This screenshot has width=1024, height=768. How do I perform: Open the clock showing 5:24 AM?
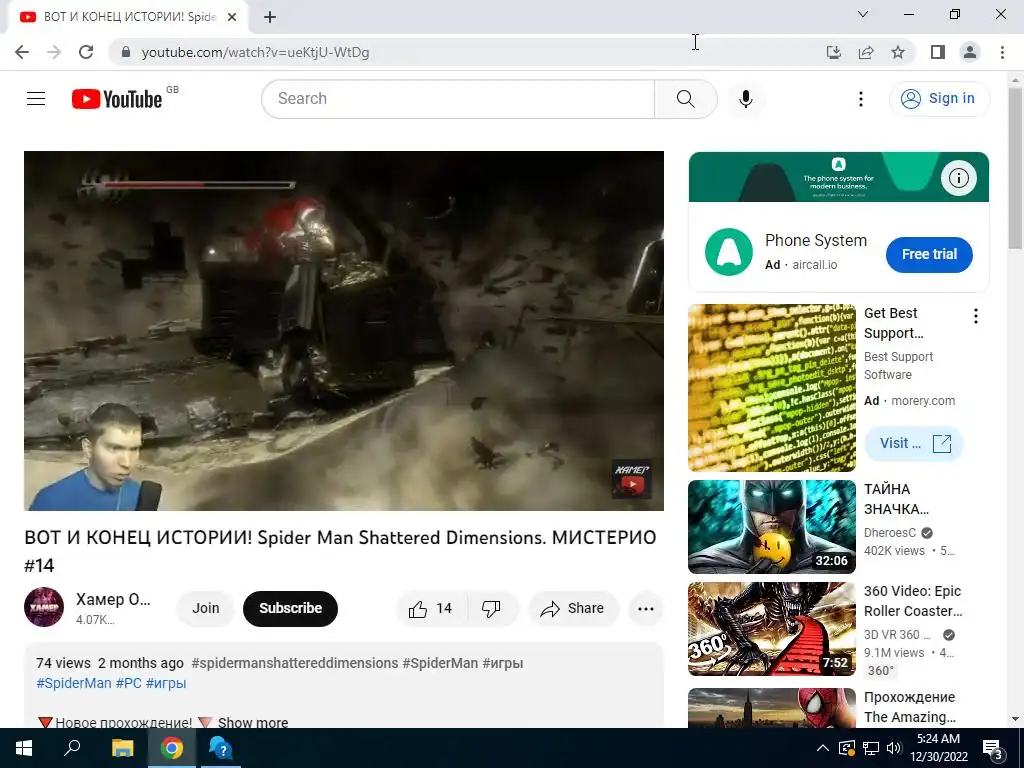(938, 748)
